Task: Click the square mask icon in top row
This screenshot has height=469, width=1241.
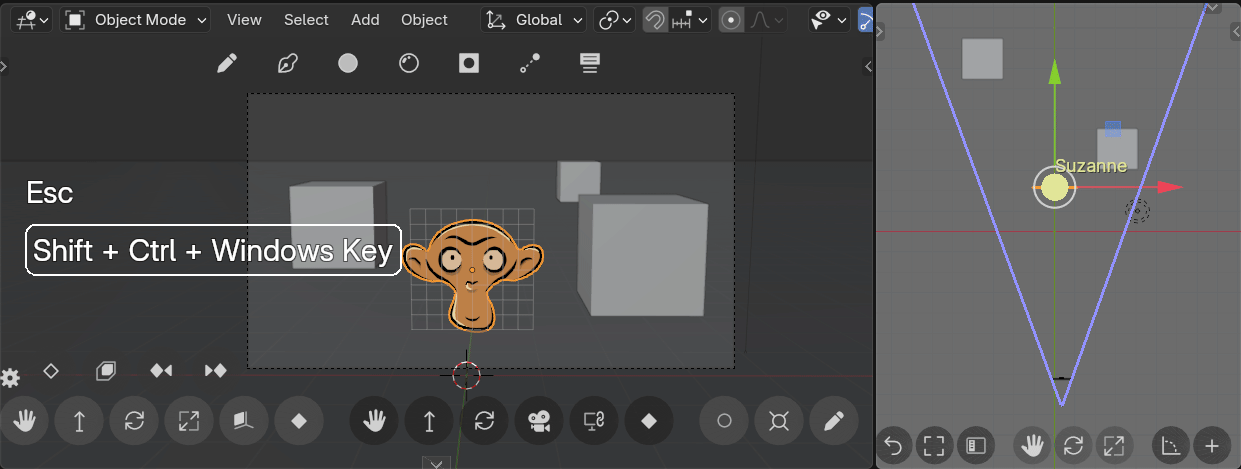Action: 469,64
